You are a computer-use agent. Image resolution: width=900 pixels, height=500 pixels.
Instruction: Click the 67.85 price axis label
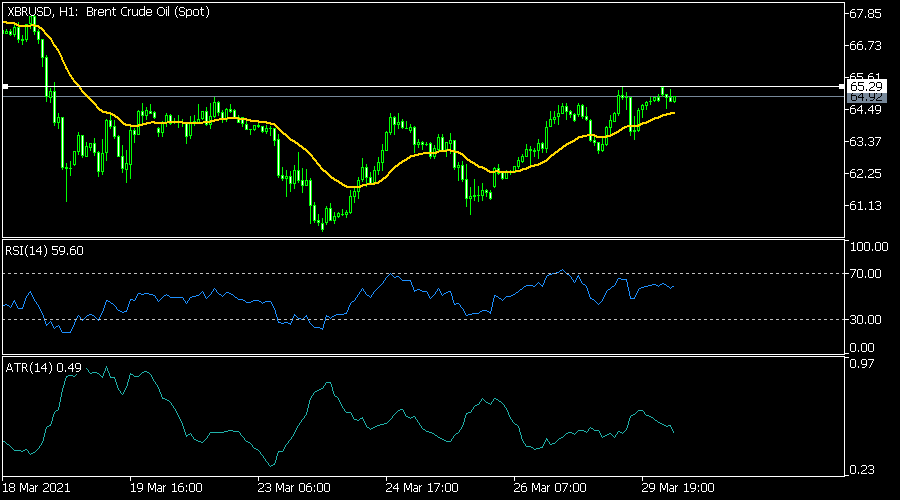[864, 14]
